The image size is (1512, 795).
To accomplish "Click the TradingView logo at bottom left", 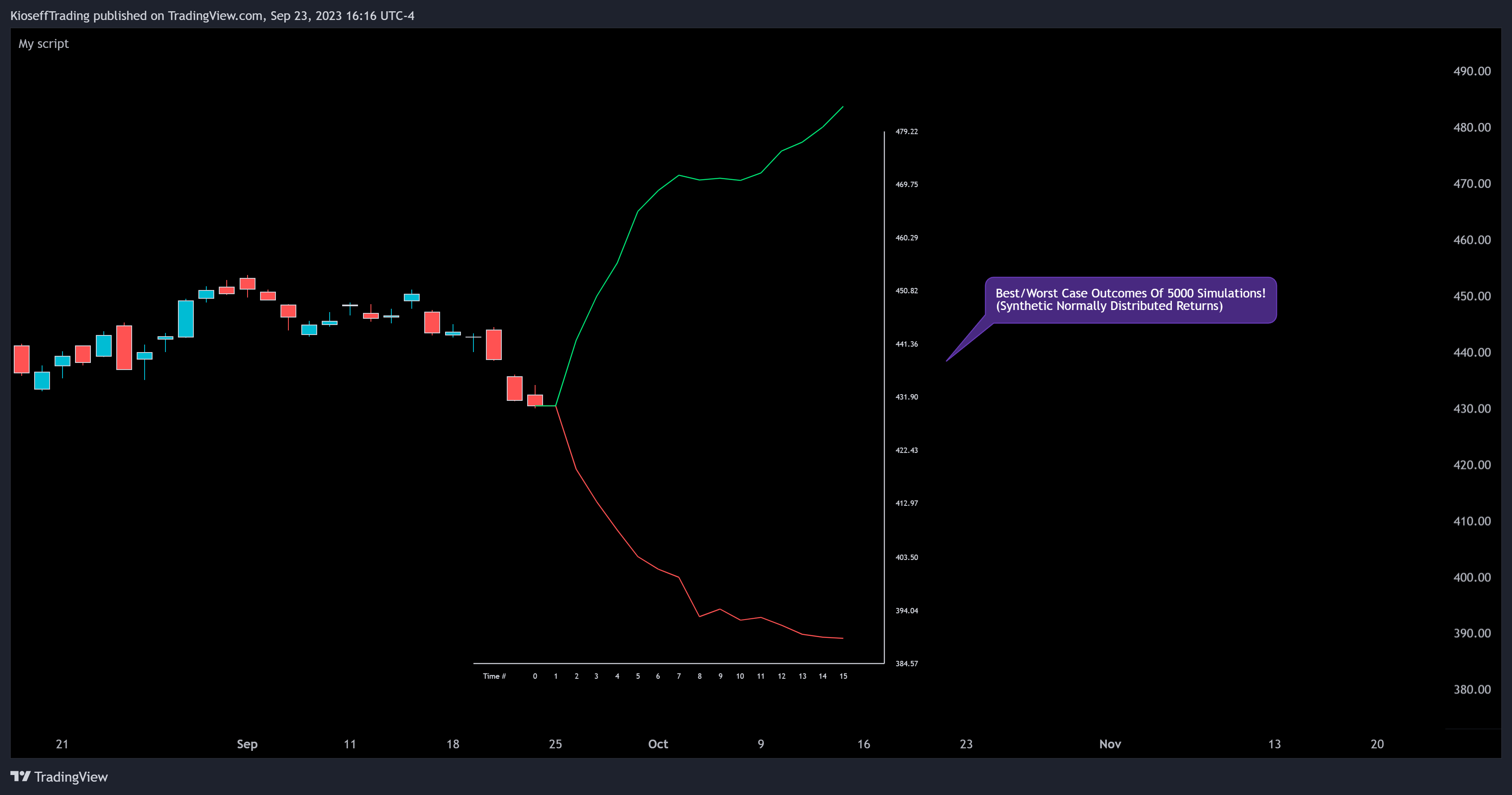I will 59,777.
